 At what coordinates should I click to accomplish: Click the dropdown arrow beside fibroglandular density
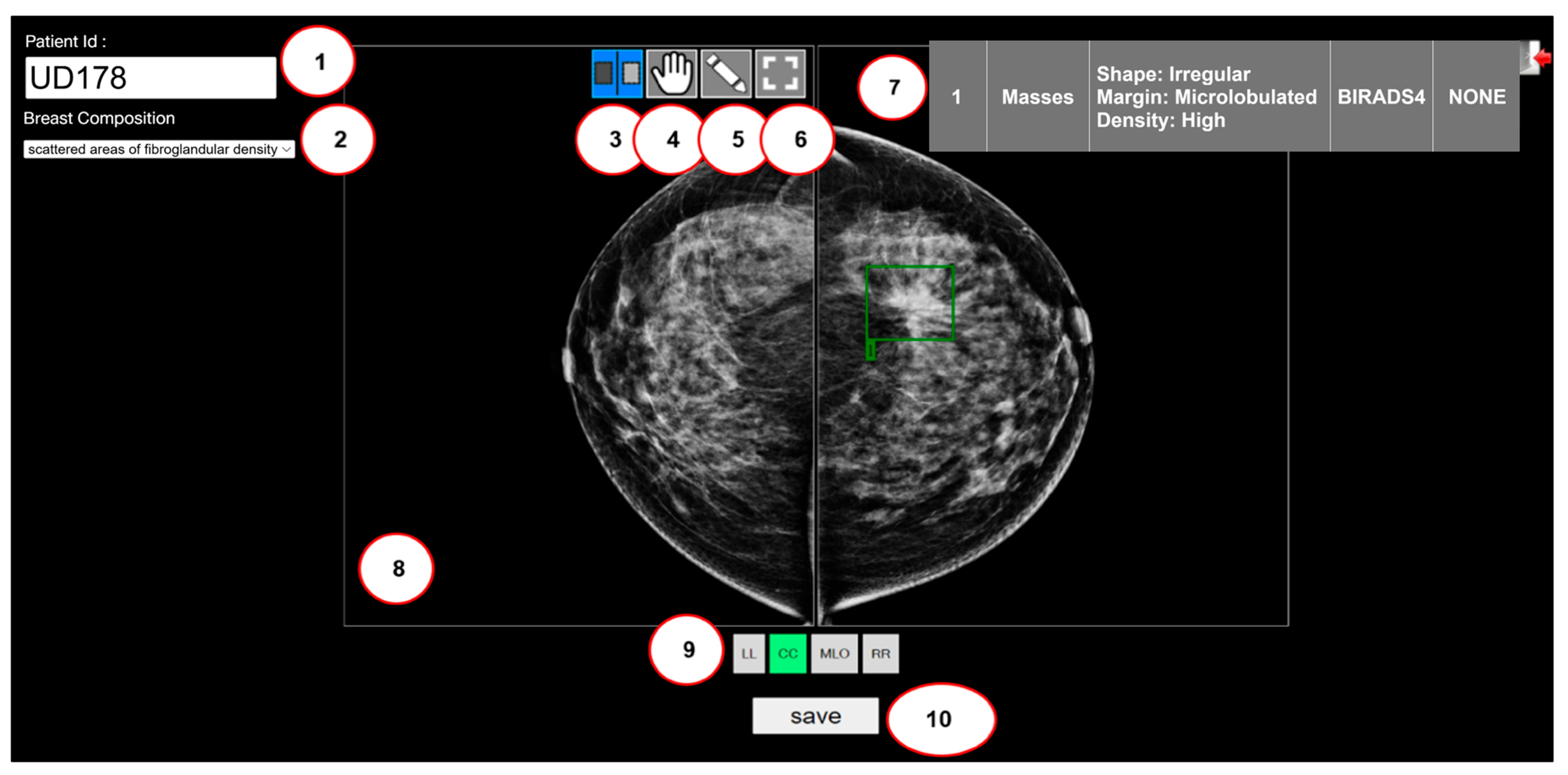coord(286,149)
